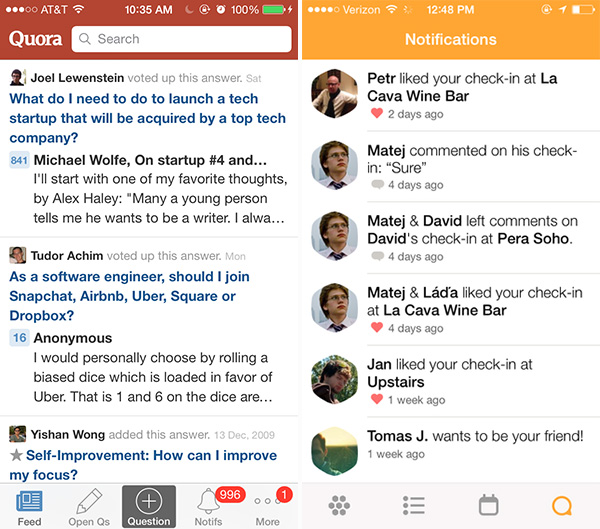Switch to the Feed tab
The image size is (600, 529).
click(29, 507)
